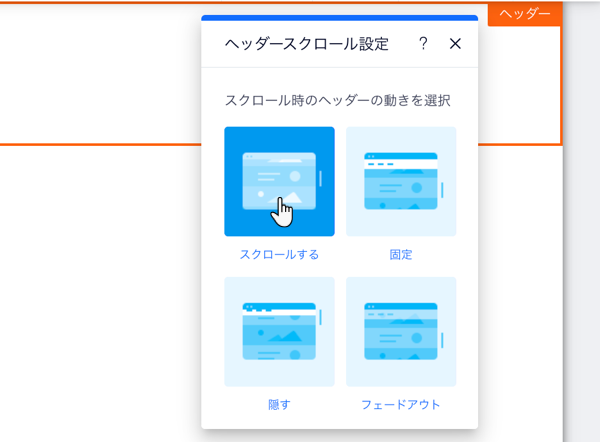Open help for header scroll settings

click(423, 44)
